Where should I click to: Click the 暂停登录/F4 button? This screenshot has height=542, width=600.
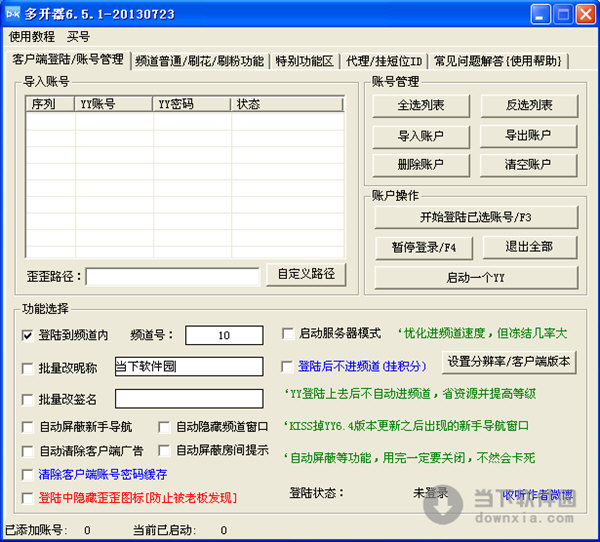click(424, 248)
